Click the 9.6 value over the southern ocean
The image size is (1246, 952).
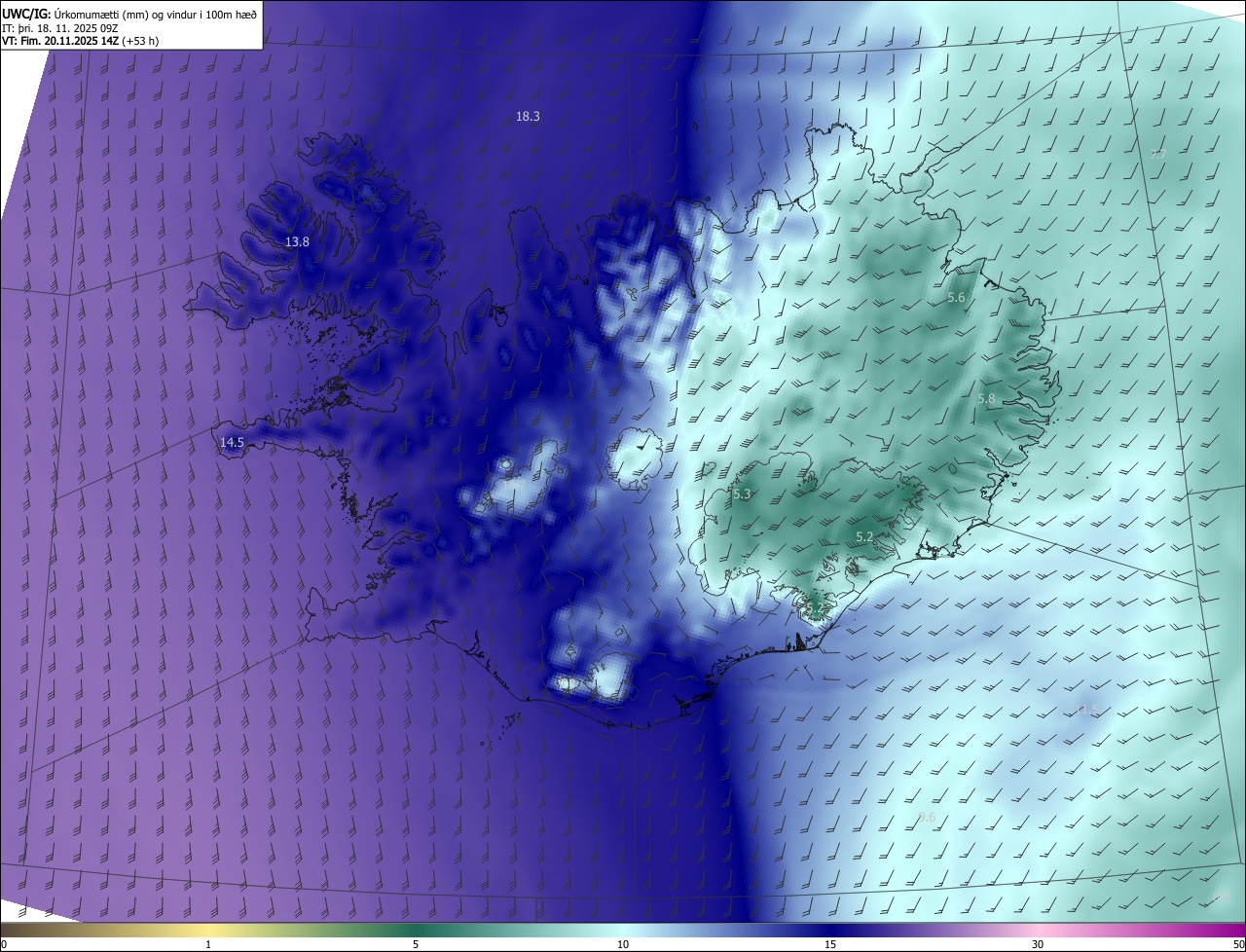tap(927, 817)
